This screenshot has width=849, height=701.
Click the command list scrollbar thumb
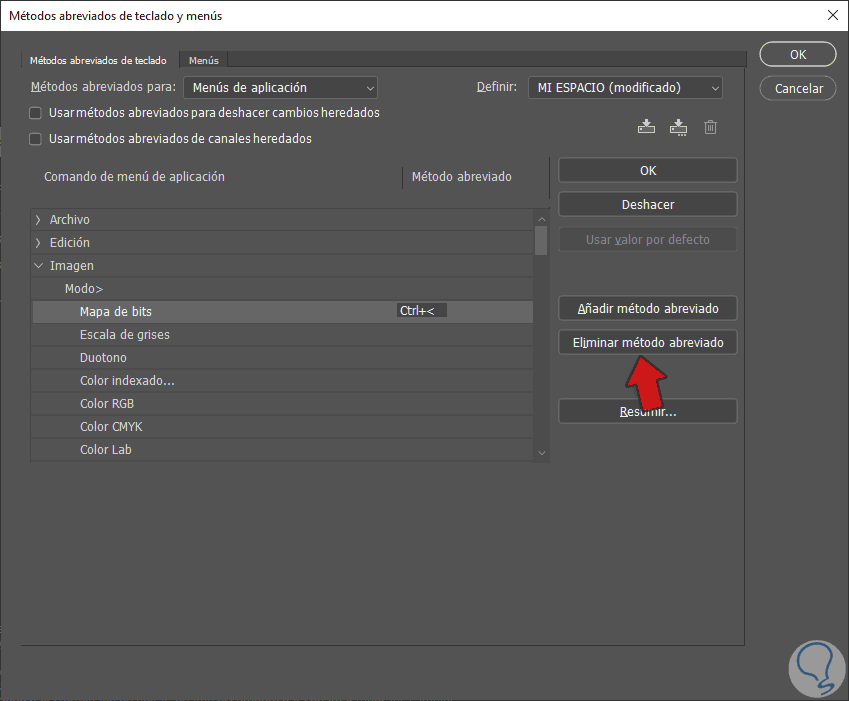pos(541,240)
